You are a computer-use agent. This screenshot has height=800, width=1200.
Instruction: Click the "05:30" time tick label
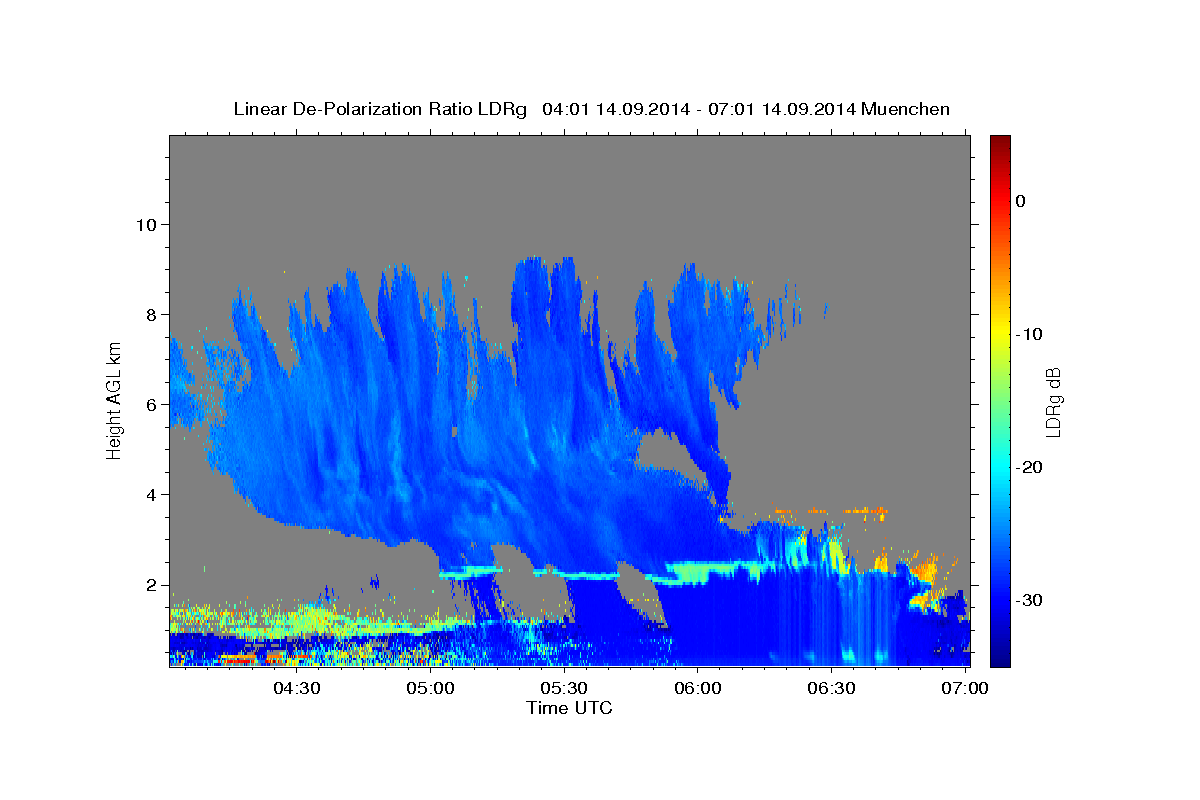[565, 689]
